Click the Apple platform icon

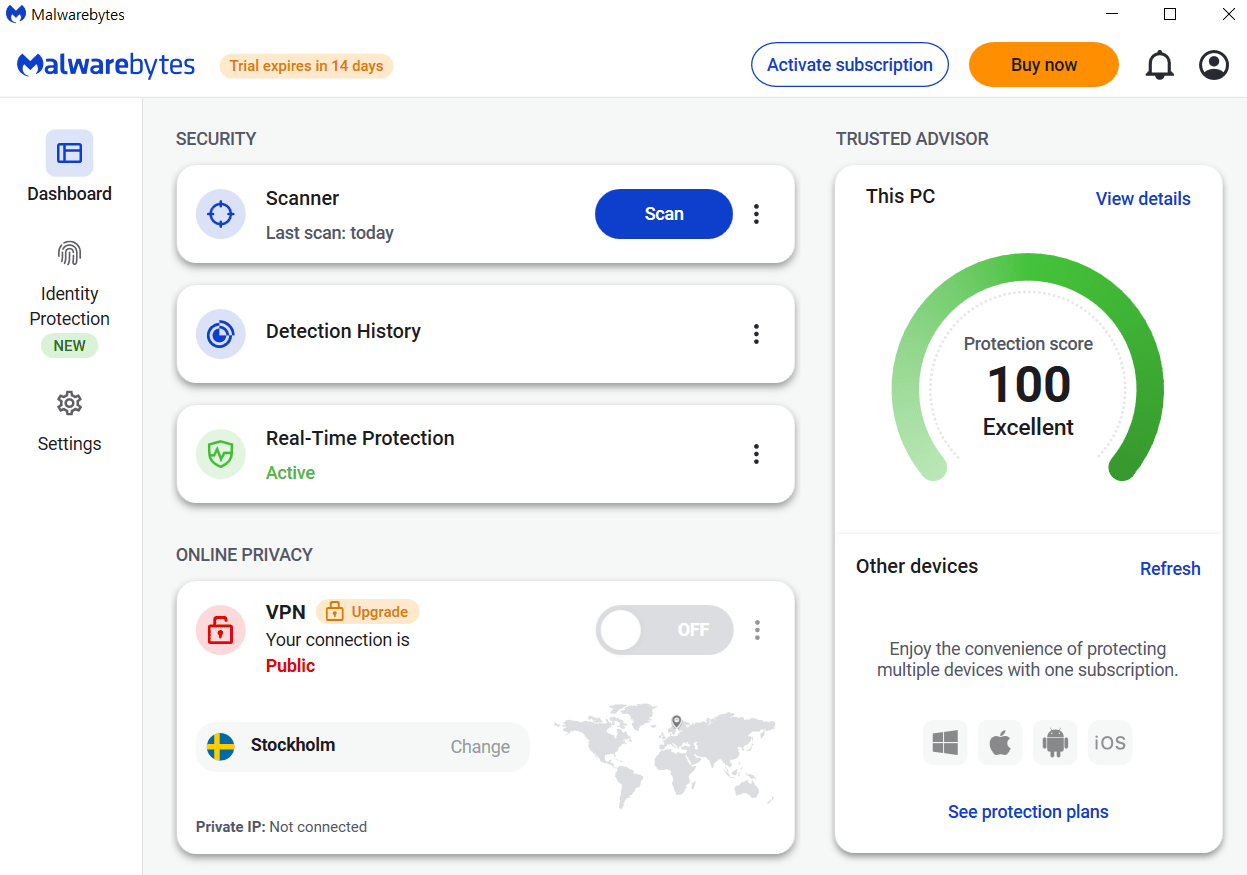tap(1000, 742)
